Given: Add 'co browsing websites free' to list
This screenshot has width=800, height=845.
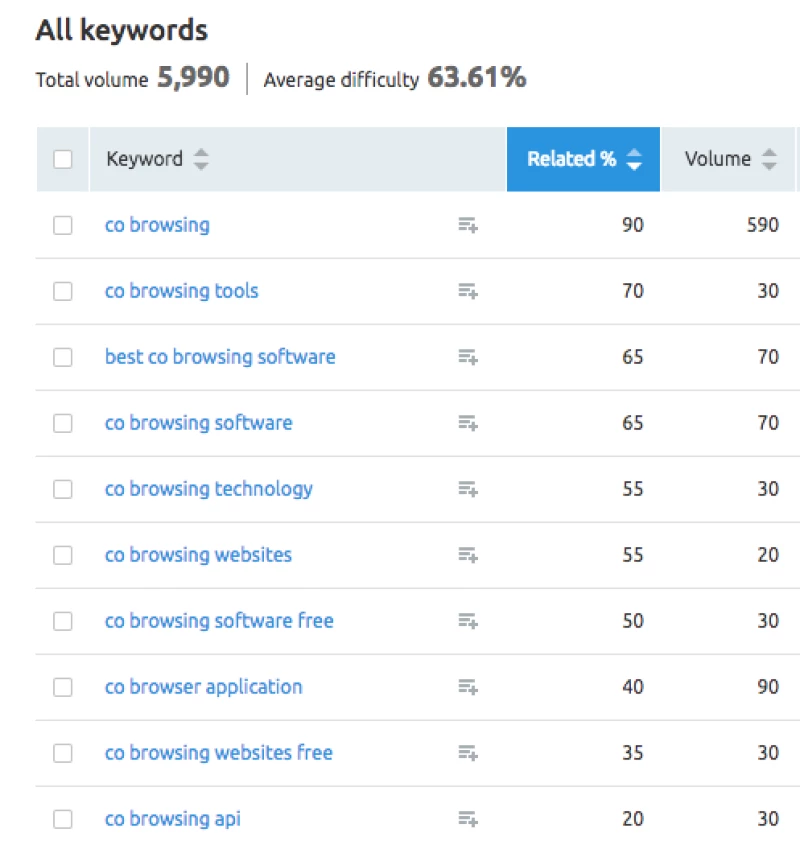Looking at the screenshot, I should tap(467, 753).
